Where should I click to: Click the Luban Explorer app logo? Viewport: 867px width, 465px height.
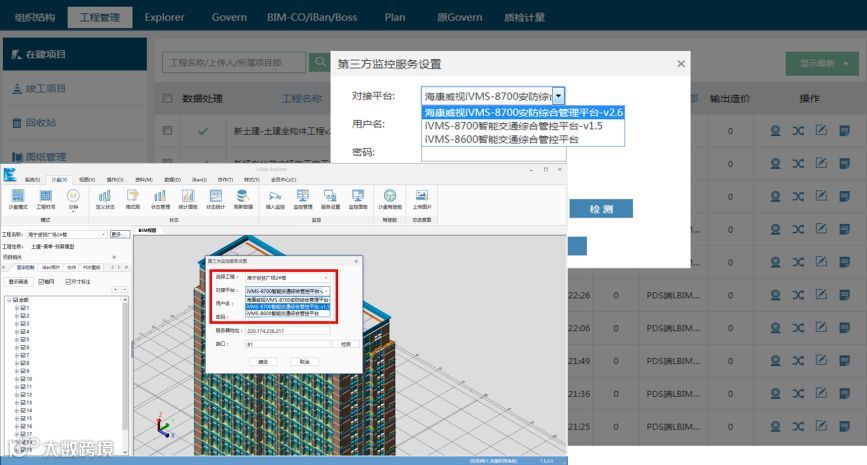9,174
